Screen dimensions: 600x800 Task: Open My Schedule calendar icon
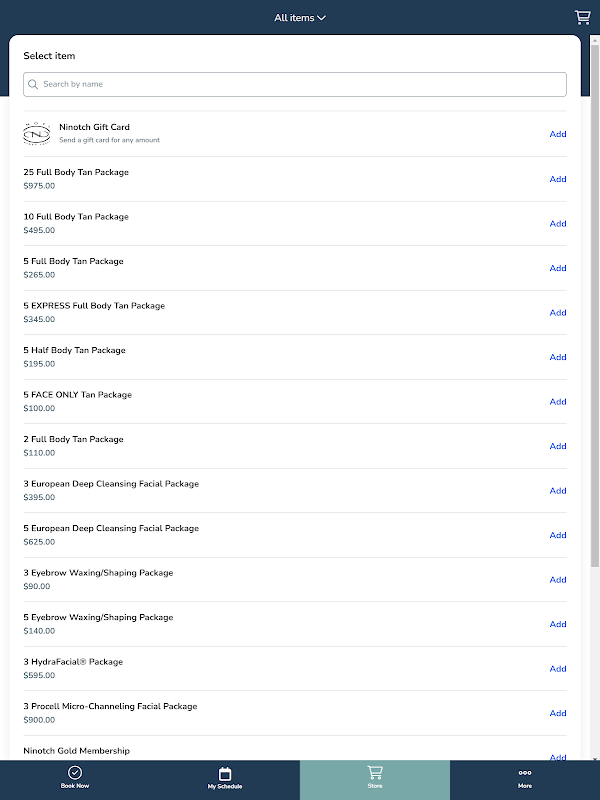(225, 773)
